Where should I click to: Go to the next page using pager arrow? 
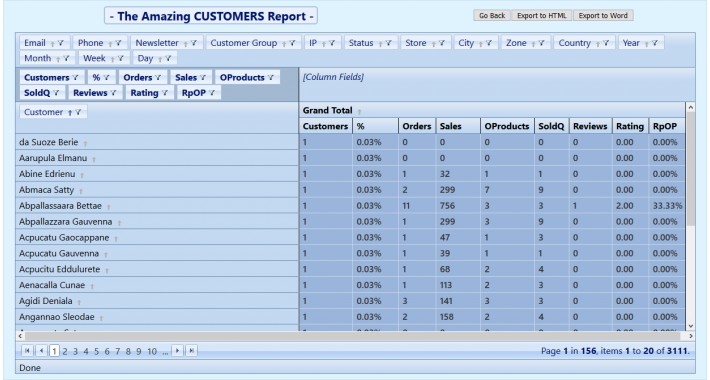click(x=178, y=351)
